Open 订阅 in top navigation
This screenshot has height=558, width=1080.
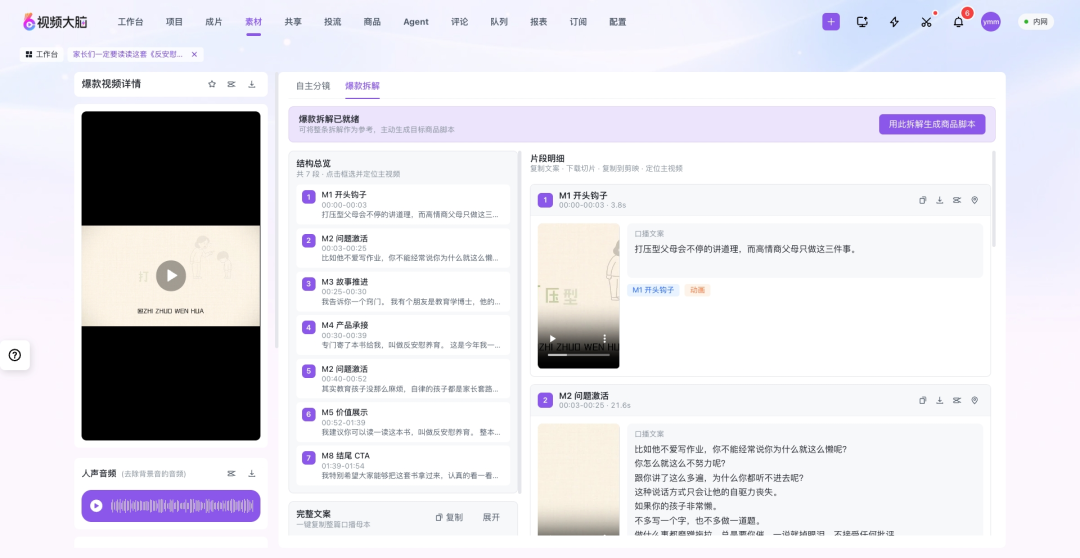578,22
